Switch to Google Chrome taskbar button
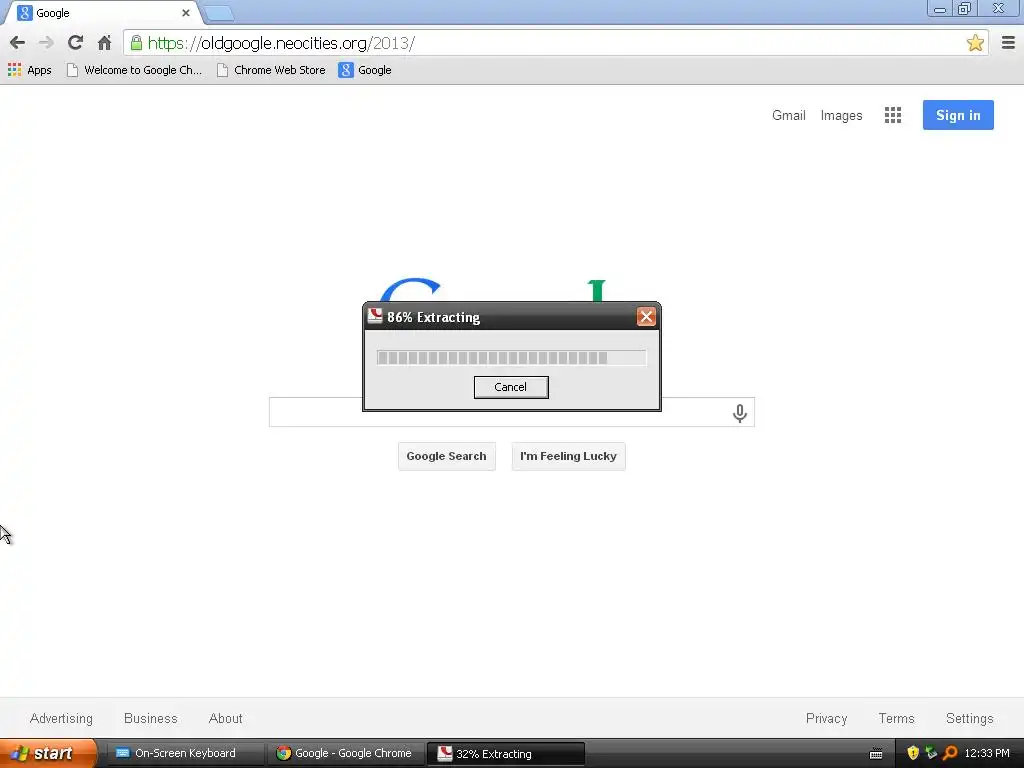Screen dimensions: 1024x768 pyautogui.click(x=345, y=753)
